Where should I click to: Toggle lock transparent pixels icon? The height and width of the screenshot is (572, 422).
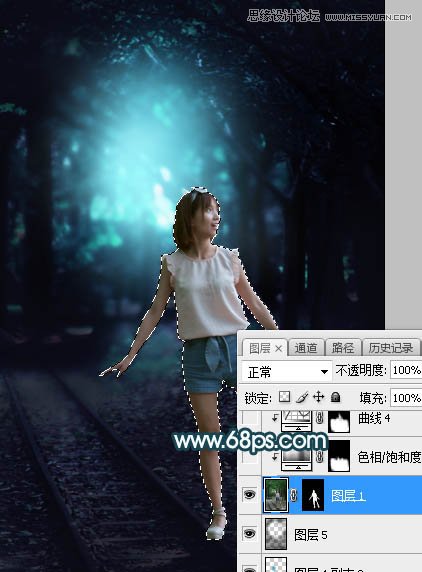coord(284,397)
